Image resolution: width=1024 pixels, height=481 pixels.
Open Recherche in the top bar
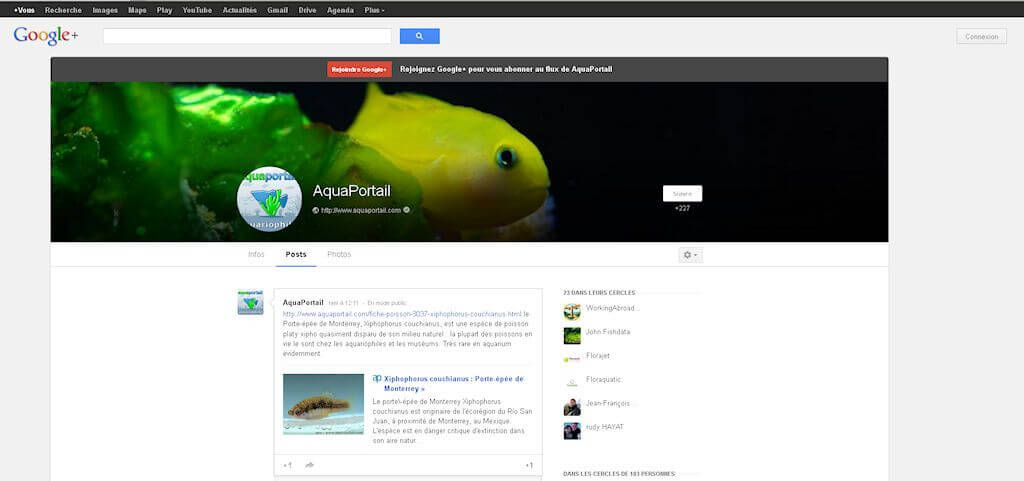coord(63,10)
